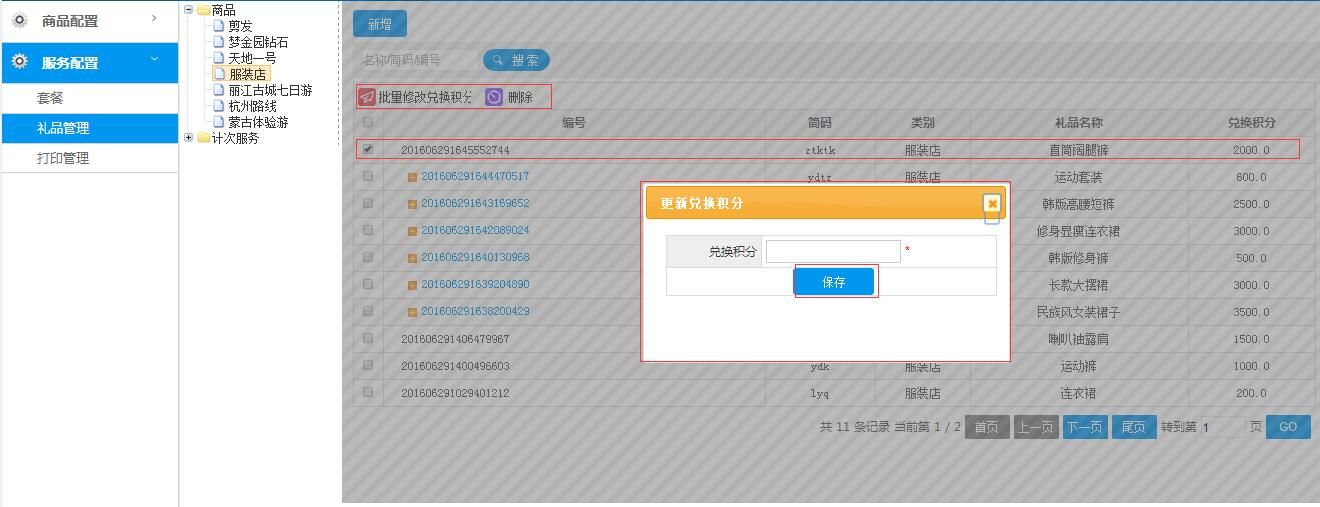Click the GO page jump button
This screenshot has width=1320, height=507.
(1288, 427)
